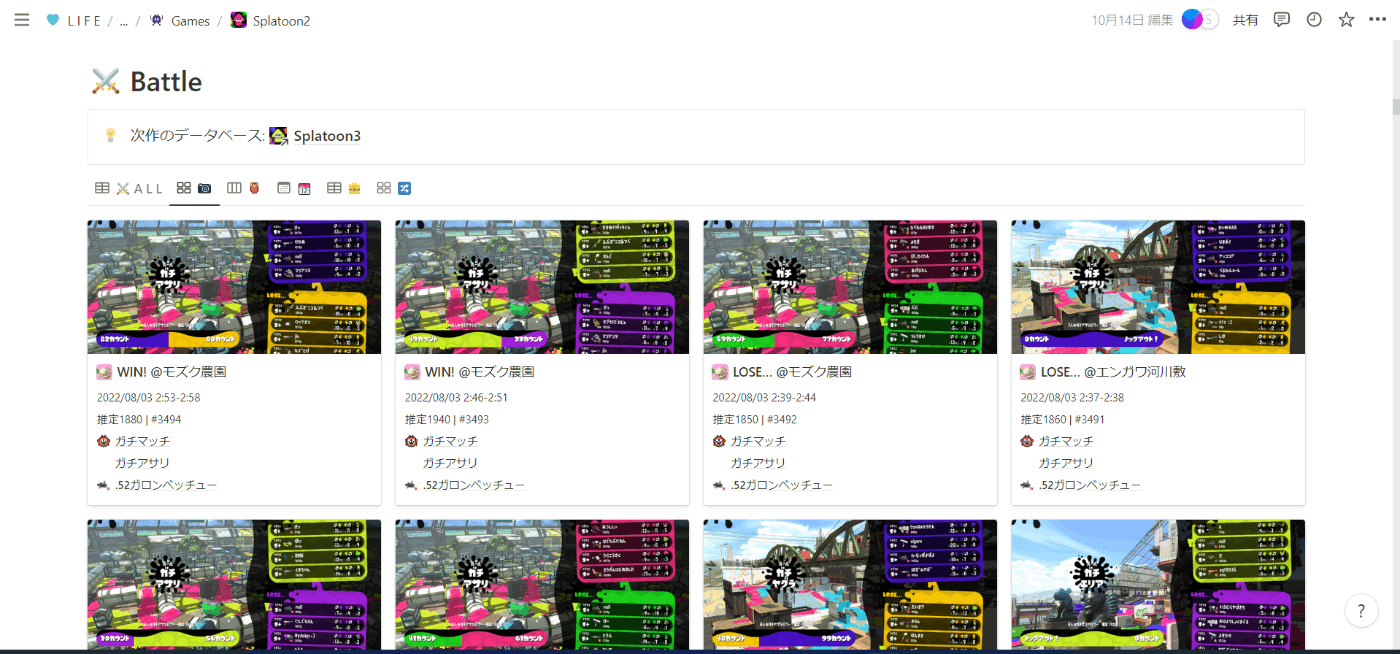The height and width of the screenshot is (654, 1400).
Task: Open the LOSE... @エンガワ河川敷 card title
Action: point(1113,372)
